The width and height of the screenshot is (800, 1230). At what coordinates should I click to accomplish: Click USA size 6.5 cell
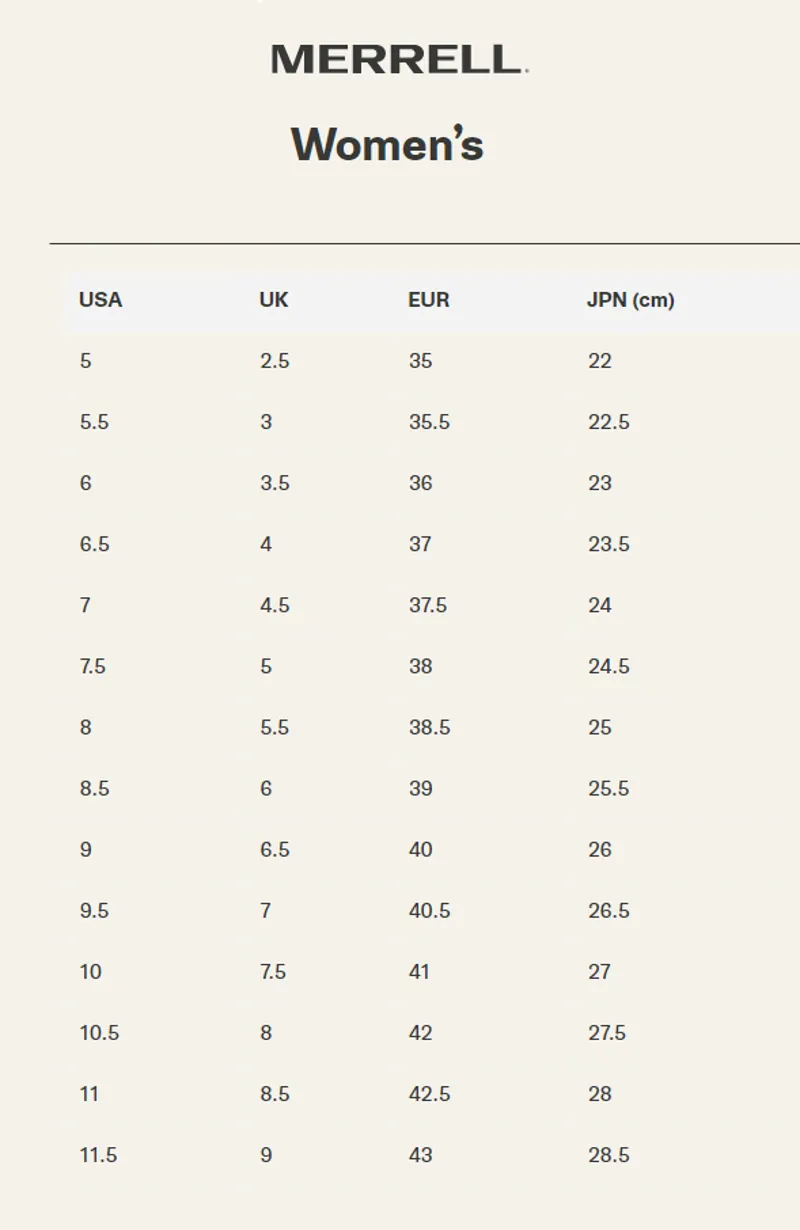coord(94,544)
